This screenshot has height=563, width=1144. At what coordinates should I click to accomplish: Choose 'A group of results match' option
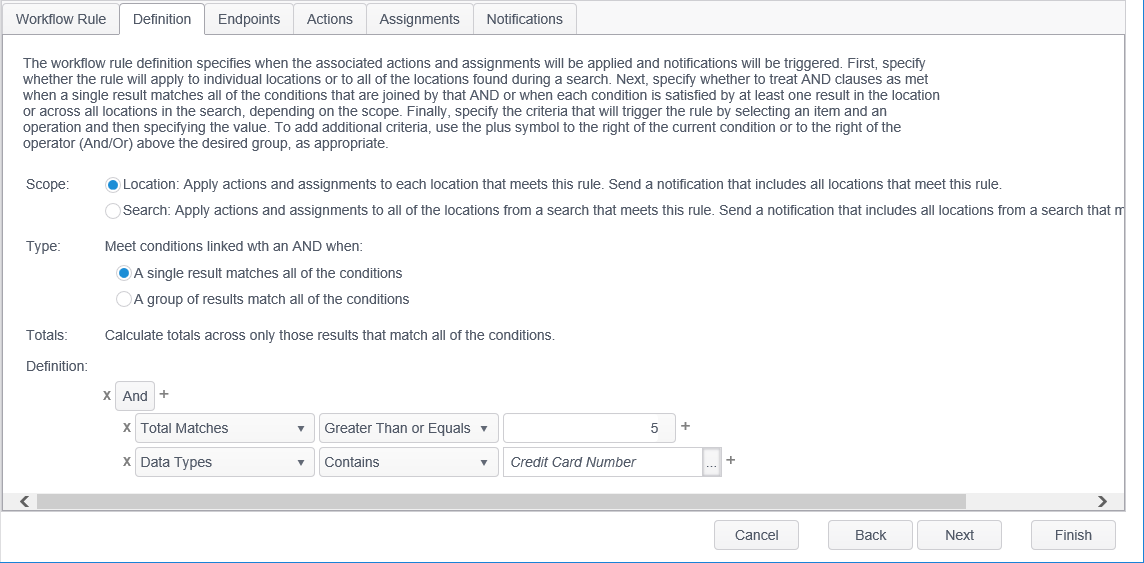[124, 299]
